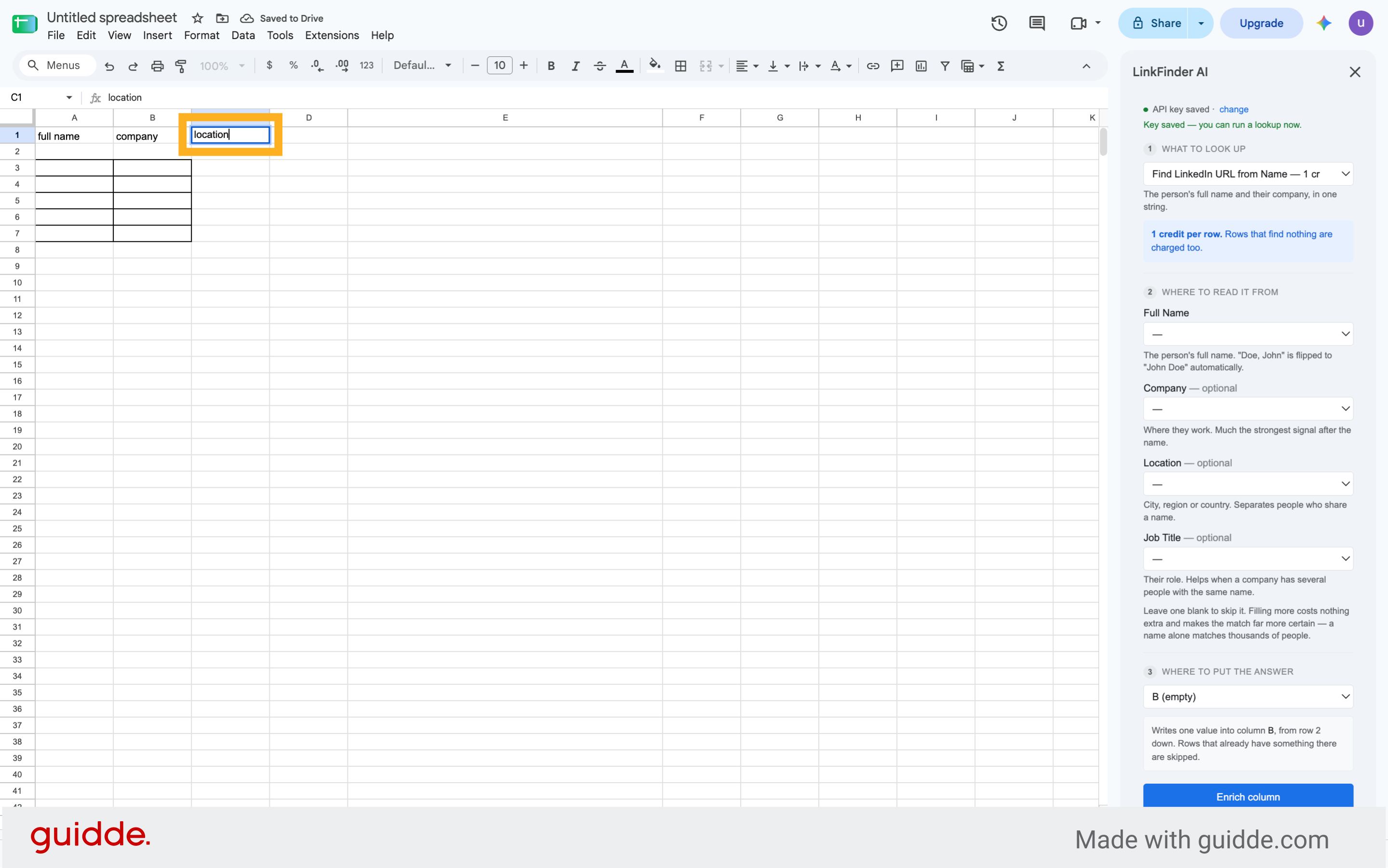Click the Undo icon in toolbar

pyautogui.click(x=109, y=66)
